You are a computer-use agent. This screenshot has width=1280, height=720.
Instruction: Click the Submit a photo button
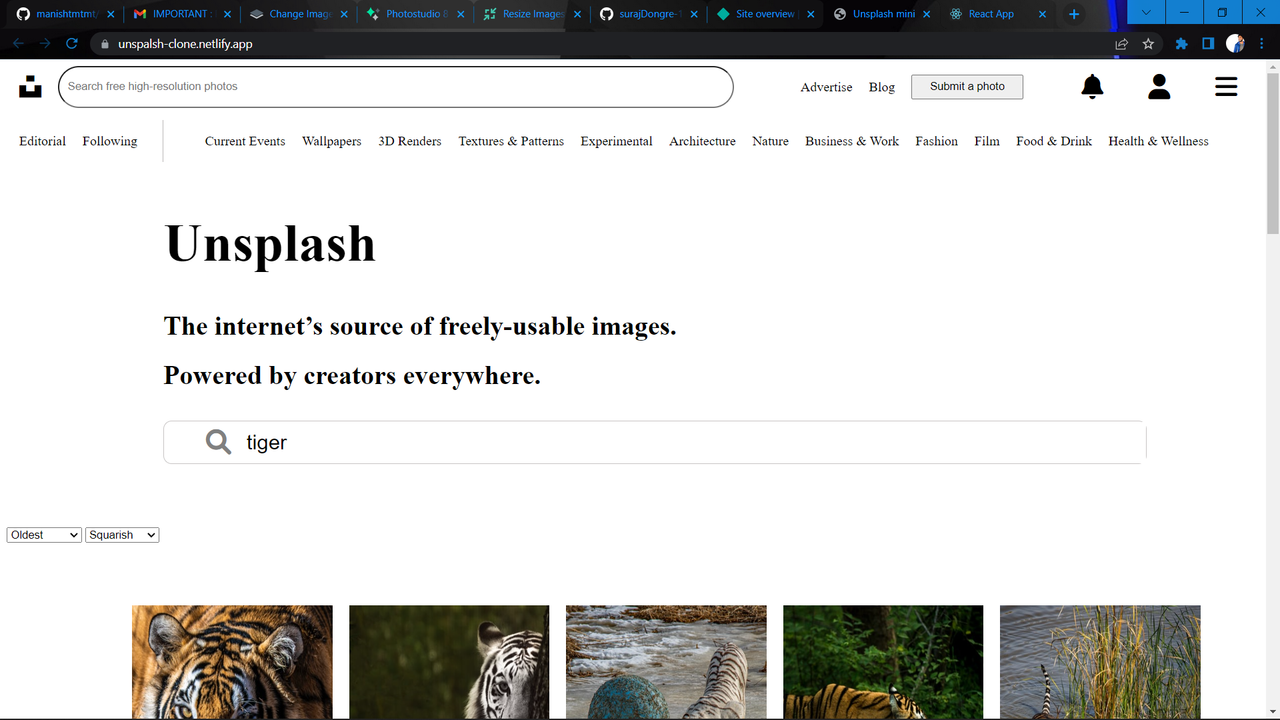pos(966,87)
